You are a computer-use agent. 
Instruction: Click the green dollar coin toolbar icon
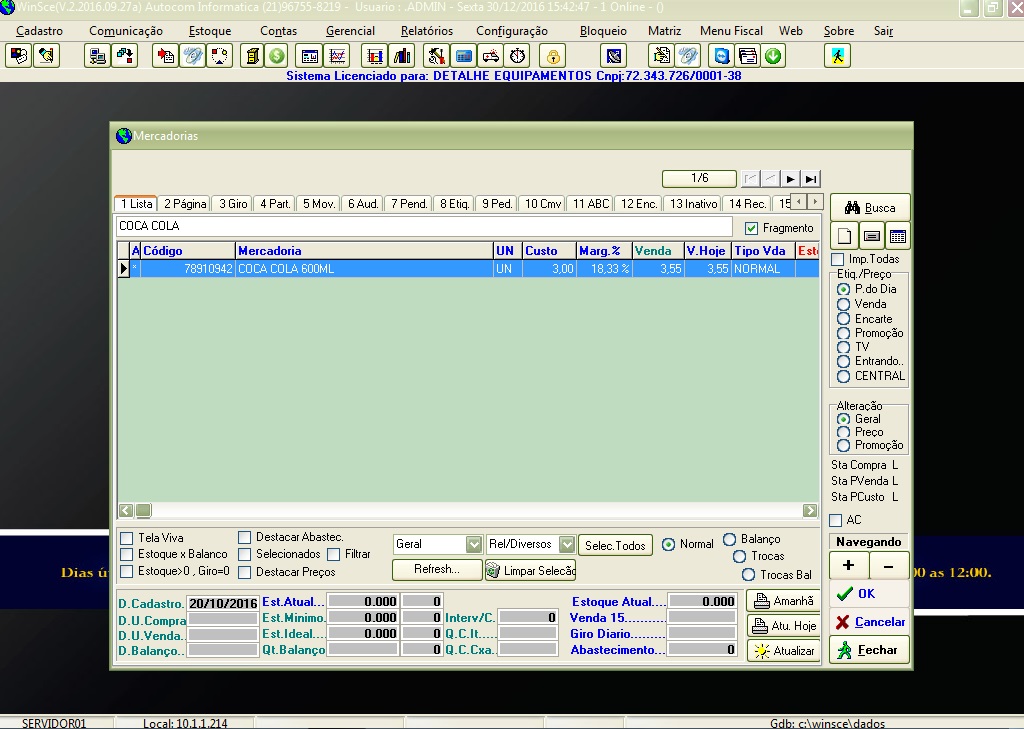point(277,56)
